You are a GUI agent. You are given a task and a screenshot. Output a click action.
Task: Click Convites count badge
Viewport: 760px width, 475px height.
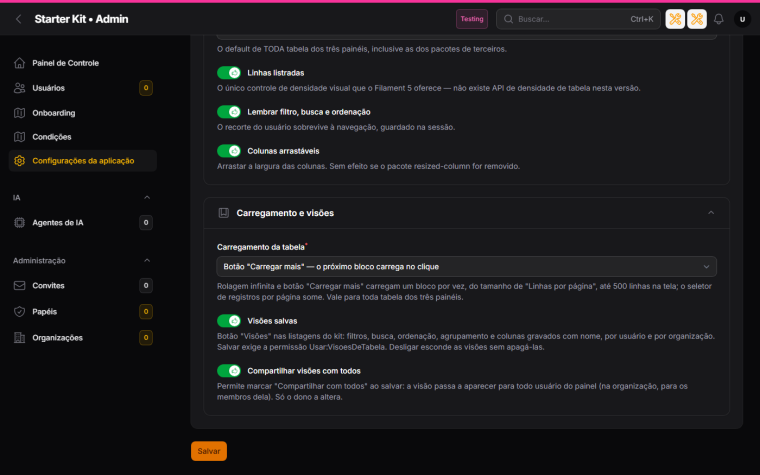pos(146,285)
